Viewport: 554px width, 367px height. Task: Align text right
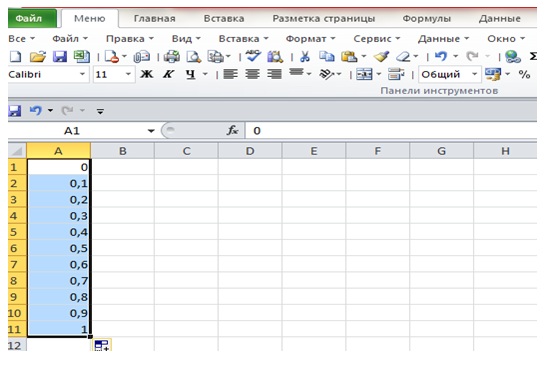[x=274, y=74]
